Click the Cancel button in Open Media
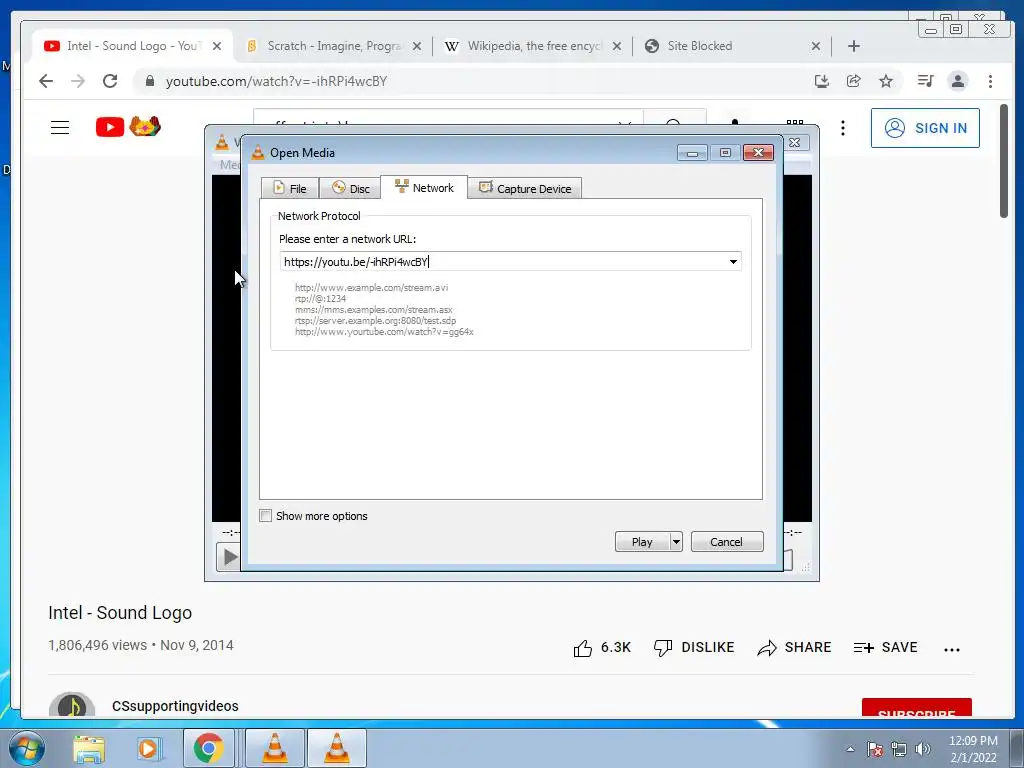This screenshot has width=1024, height=768. (x=727, y=542)
